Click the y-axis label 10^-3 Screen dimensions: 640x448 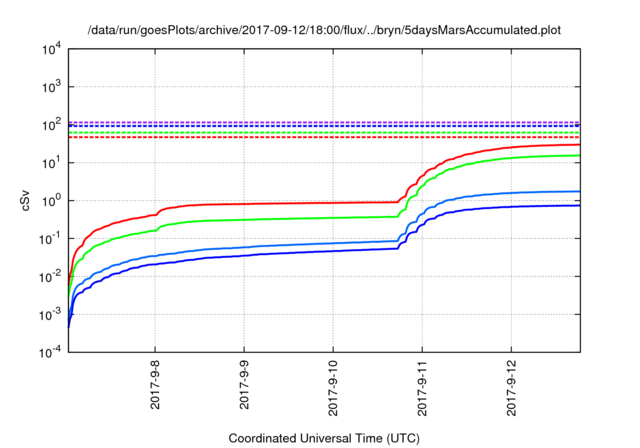click(x=51, y=315)
